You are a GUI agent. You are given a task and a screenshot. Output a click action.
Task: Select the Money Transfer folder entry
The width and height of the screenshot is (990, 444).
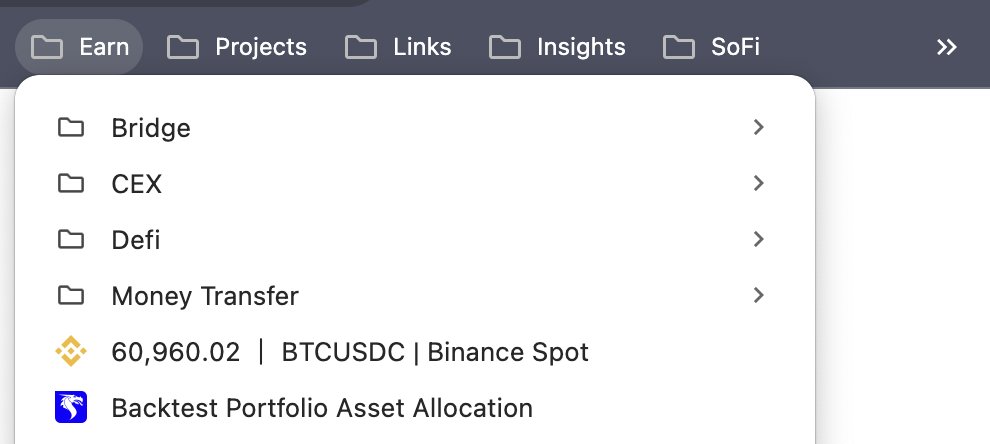pyautogui.click(x=415, y=295)
